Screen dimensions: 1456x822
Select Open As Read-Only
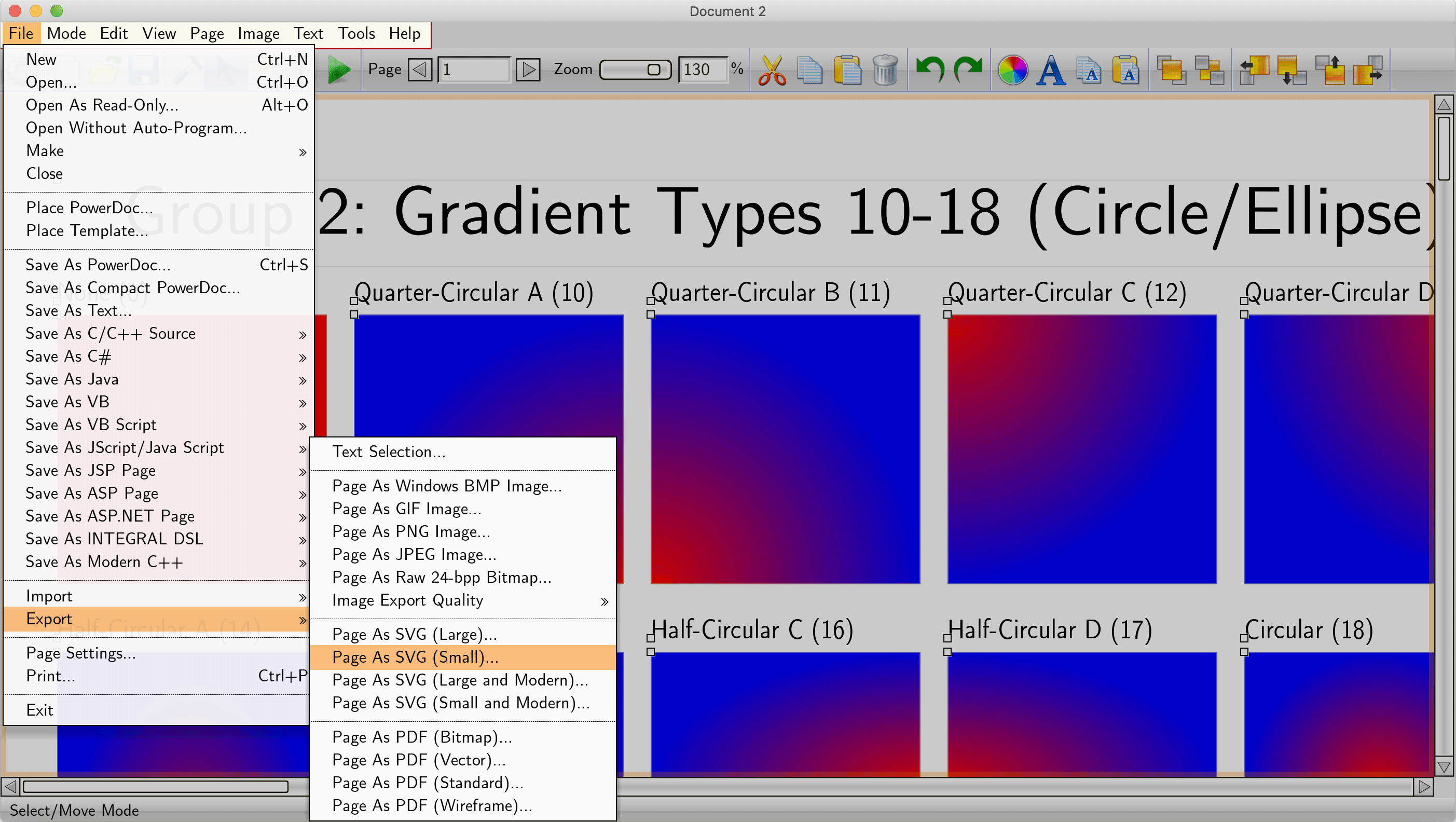pos(158,105)
